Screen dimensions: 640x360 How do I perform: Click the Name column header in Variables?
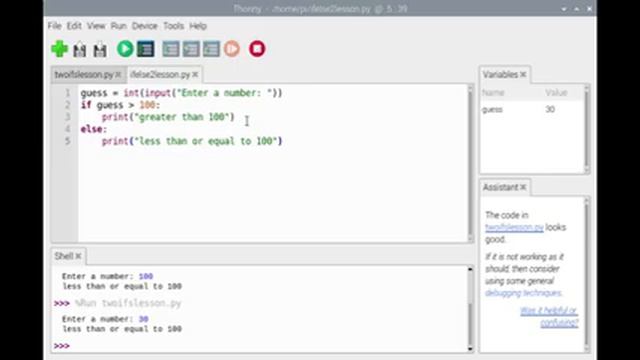pos(493,93)
